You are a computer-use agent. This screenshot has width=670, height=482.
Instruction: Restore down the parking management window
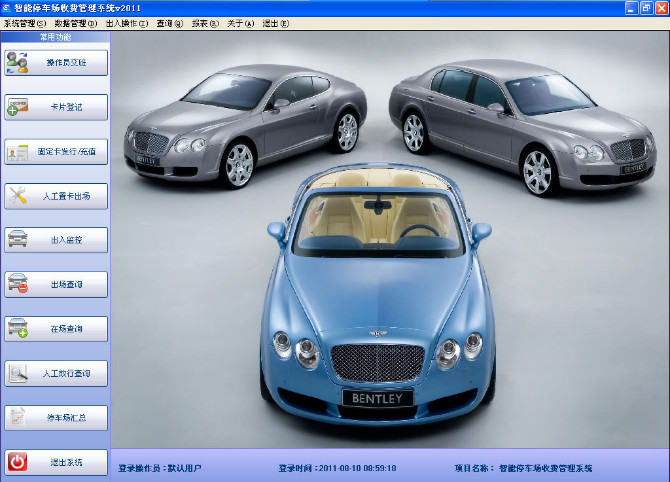tap(646, 8)
